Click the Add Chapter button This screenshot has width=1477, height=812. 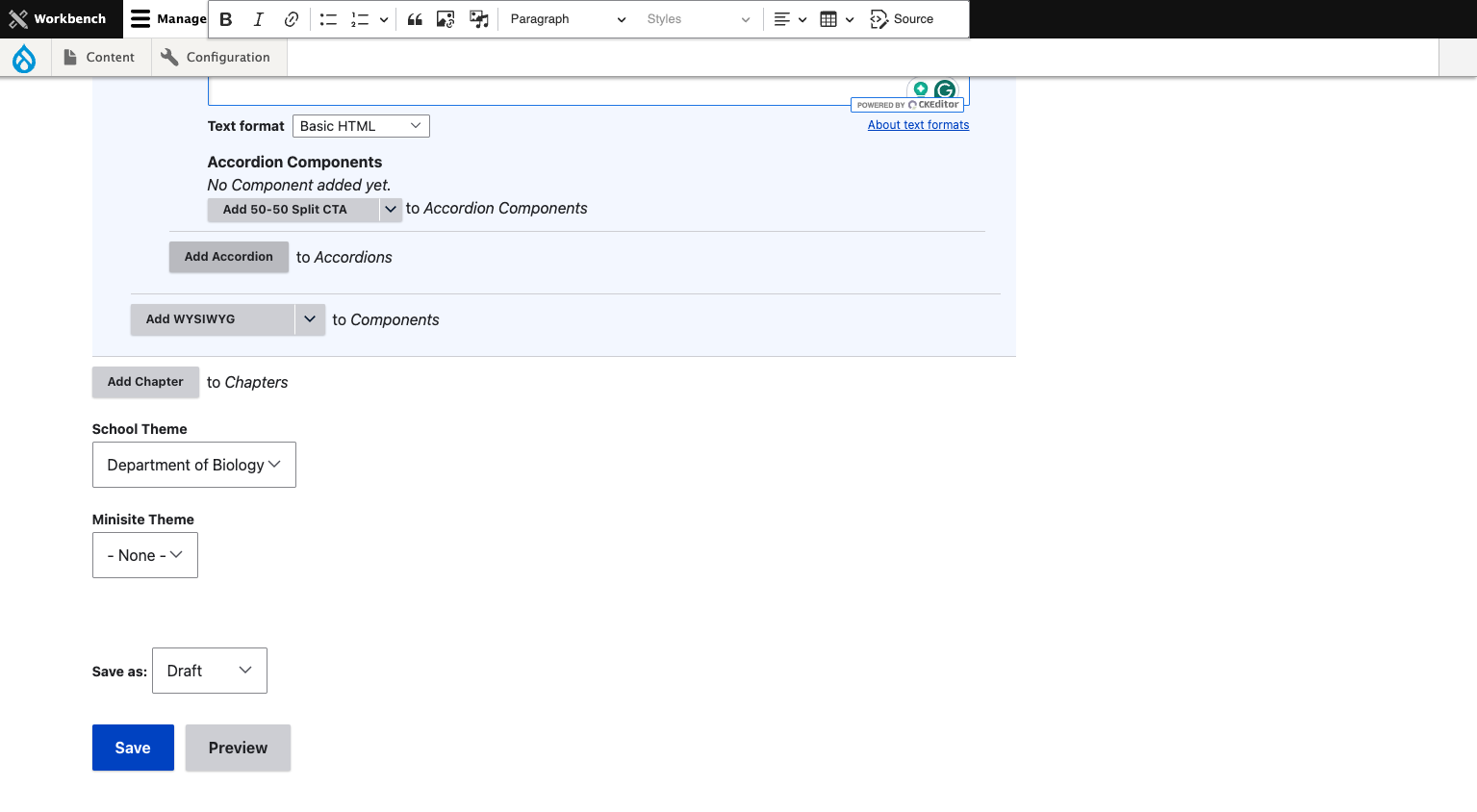click(x=145, y=382)
